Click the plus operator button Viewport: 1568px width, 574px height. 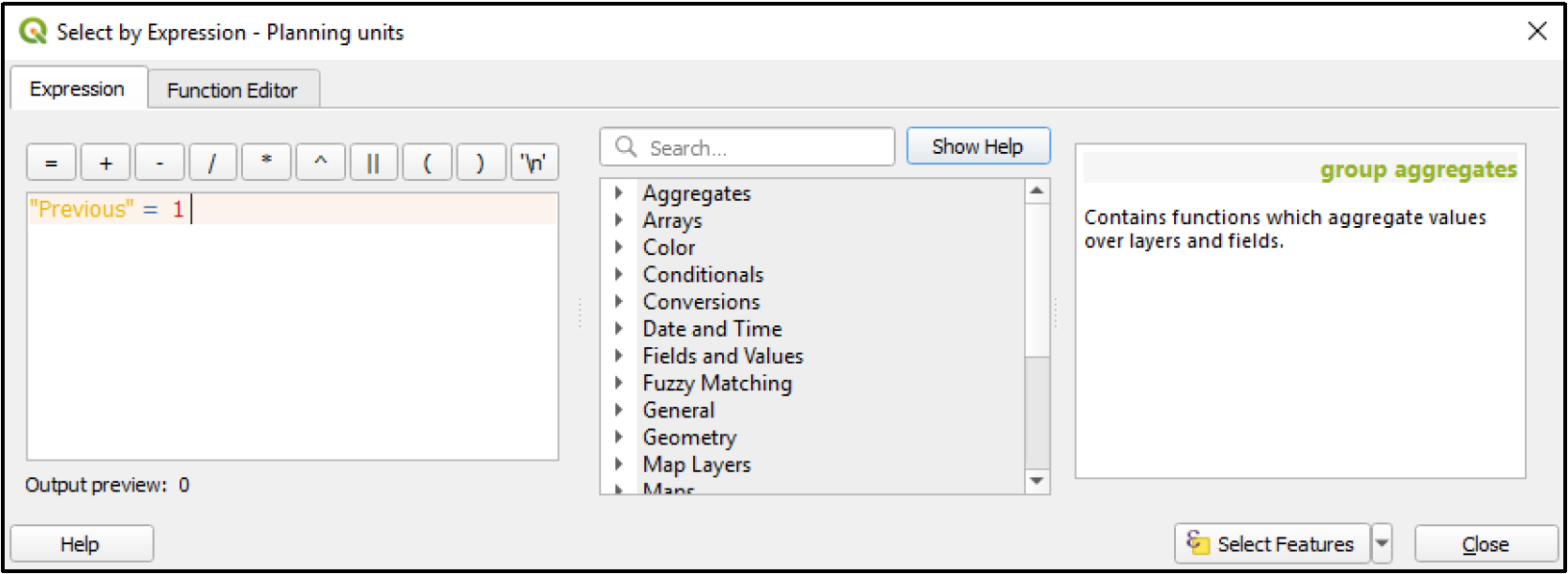point(105,162)
